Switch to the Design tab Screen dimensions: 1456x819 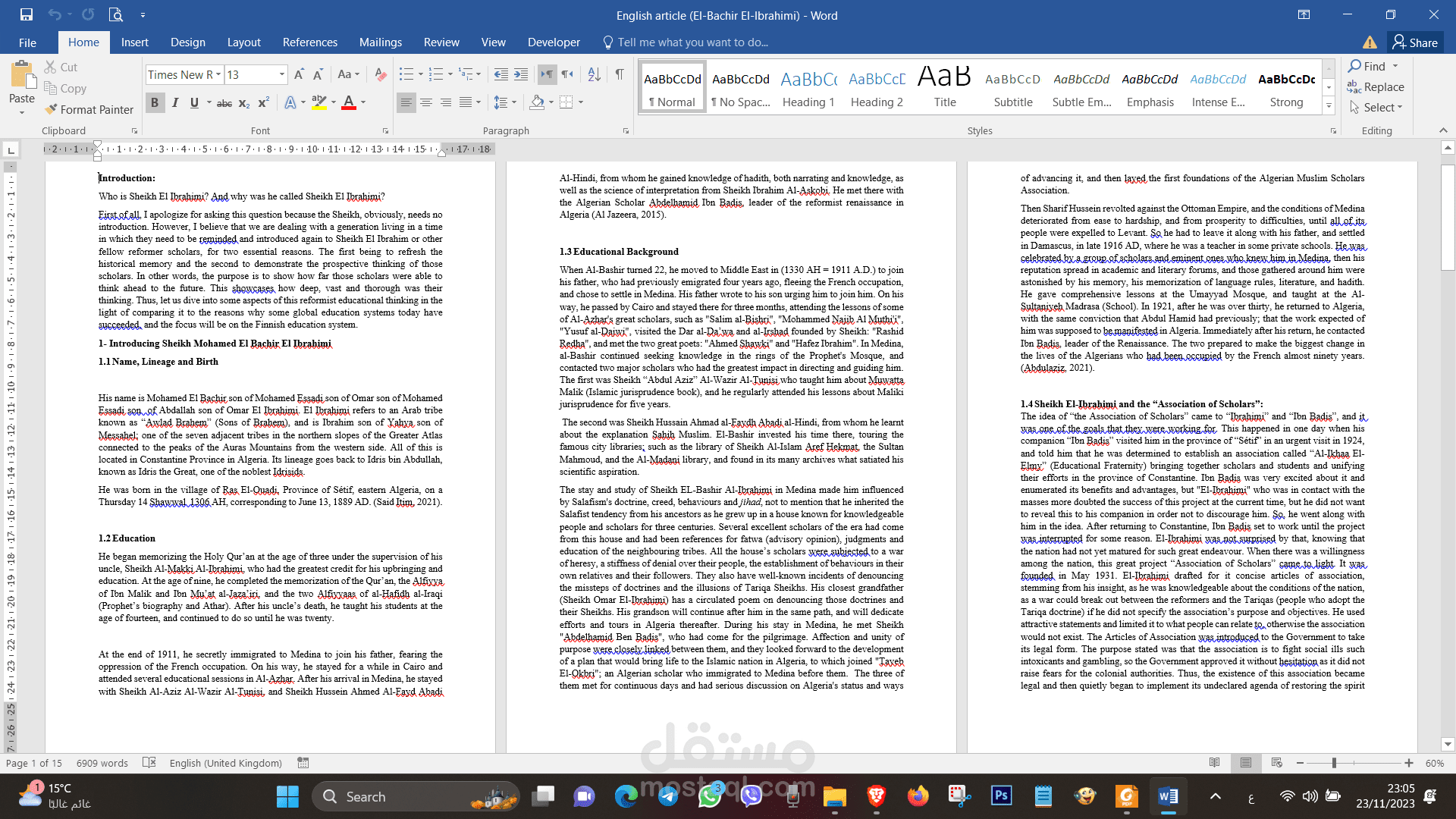(x=188, y=42)
